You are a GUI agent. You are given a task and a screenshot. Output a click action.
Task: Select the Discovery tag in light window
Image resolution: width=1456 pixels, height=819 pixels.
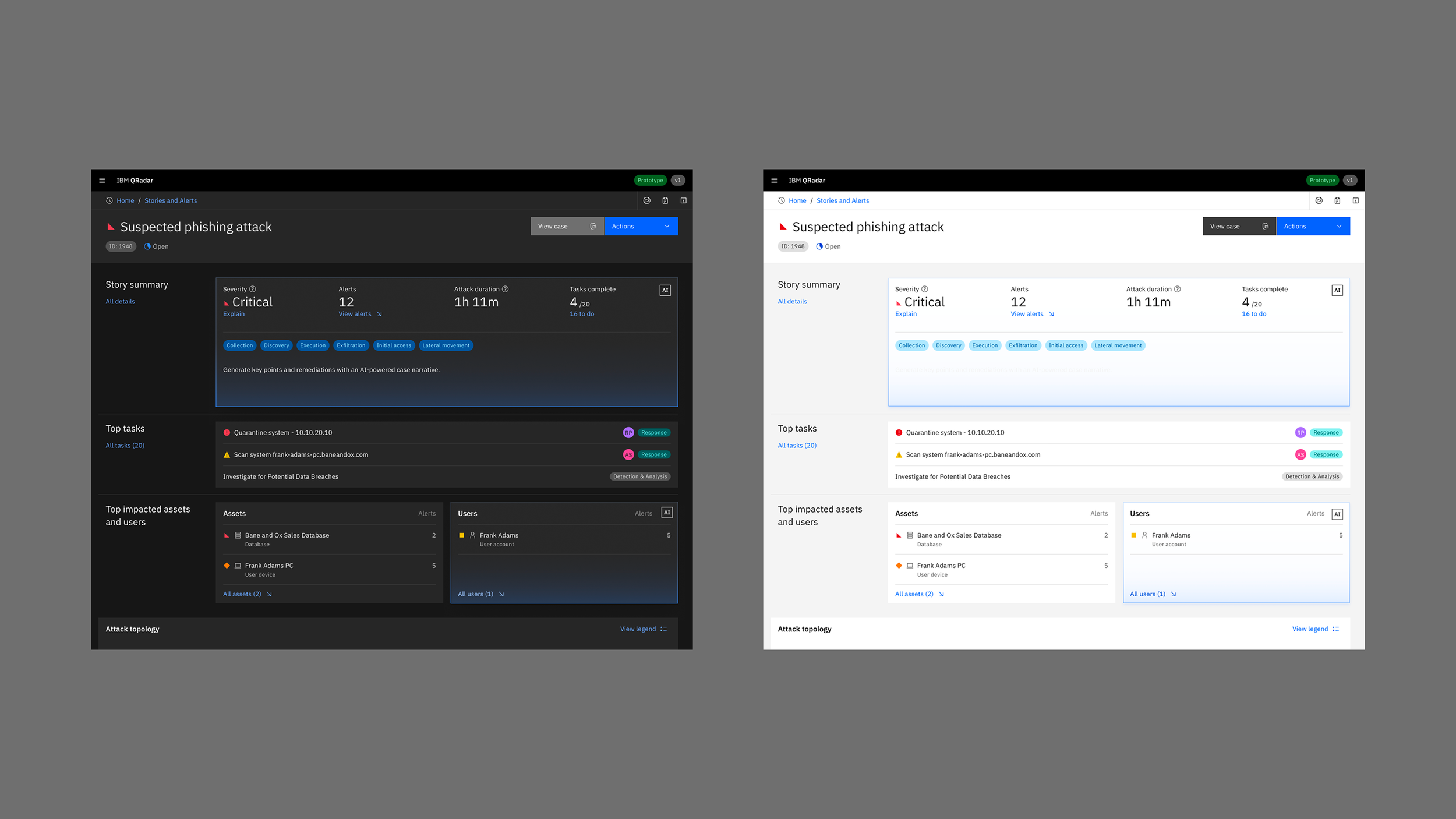click(949, 345)
